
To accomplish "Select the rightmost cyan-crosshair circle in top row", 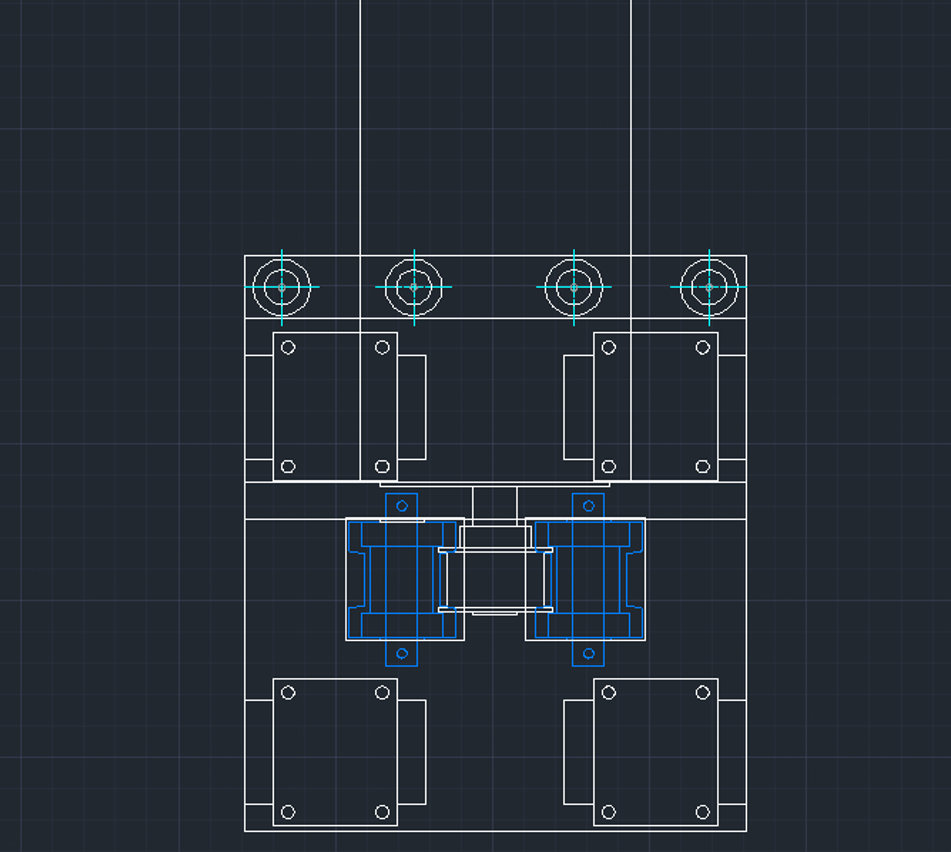I will 709,287.
